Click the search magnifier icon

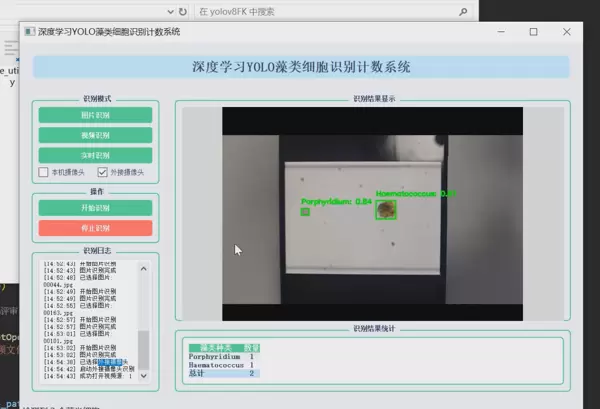click(462, 12)
